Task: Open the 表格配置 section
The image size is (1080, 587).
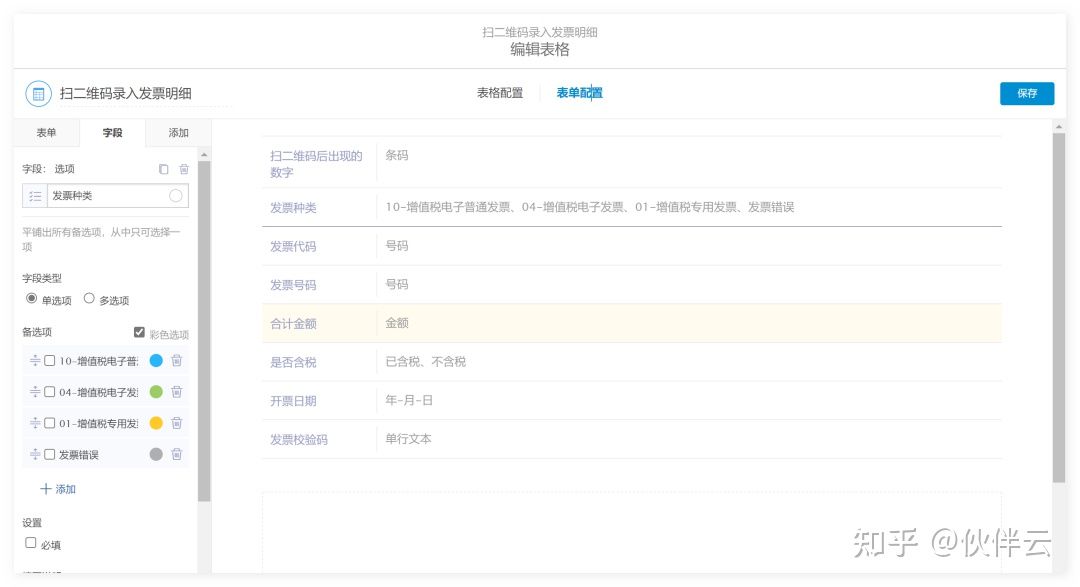Action: pyautogui.click(x=499, y=93)
